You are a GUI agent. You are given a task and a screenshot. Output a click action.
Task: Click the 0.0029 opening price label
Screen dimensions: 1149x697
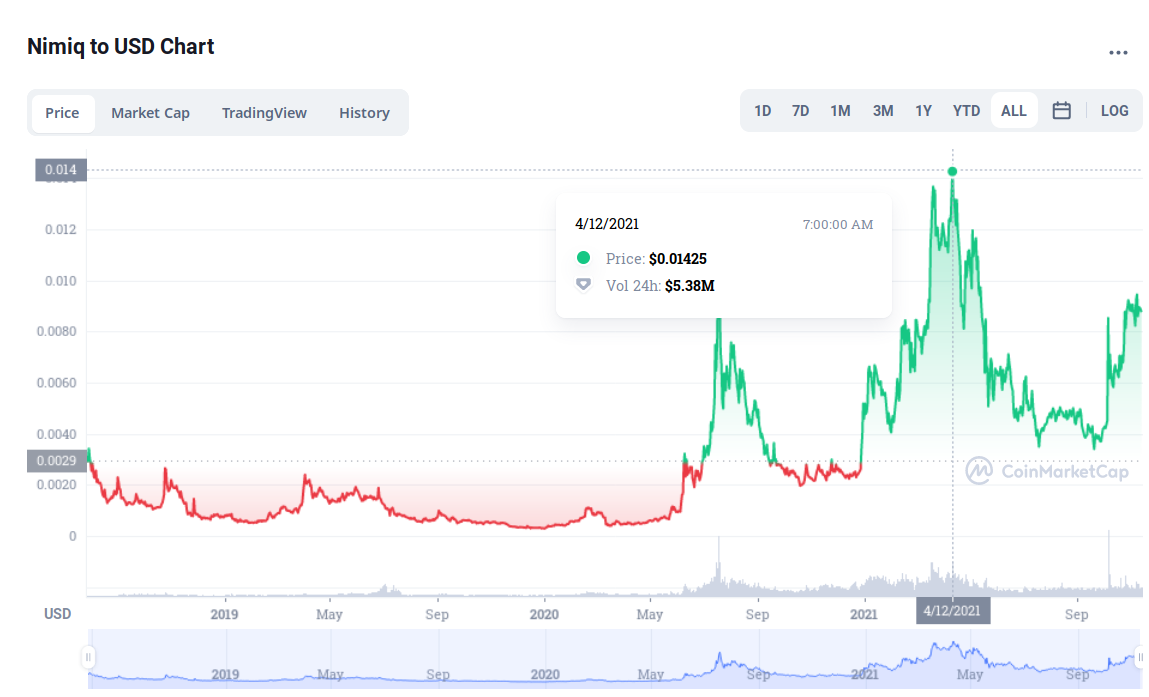57,460
